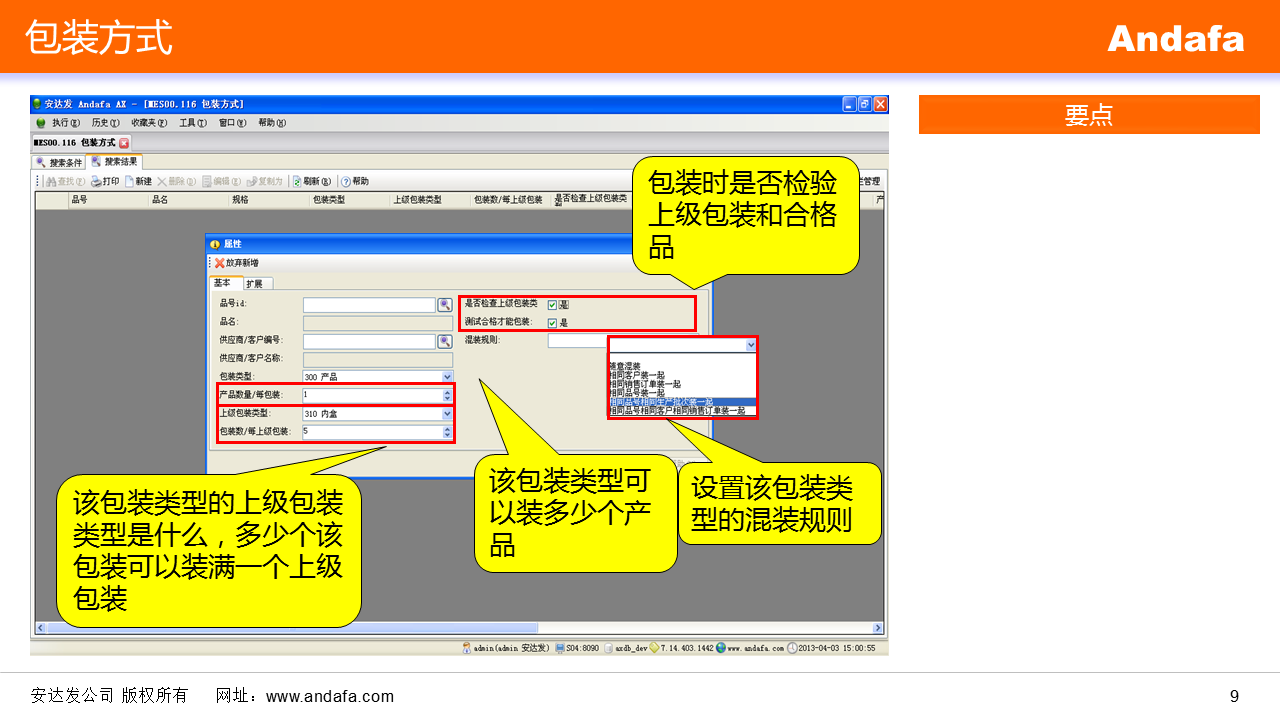Click the 打印 print icon in toolbar
Screen dimensions: 1280x720
[96, 181]
